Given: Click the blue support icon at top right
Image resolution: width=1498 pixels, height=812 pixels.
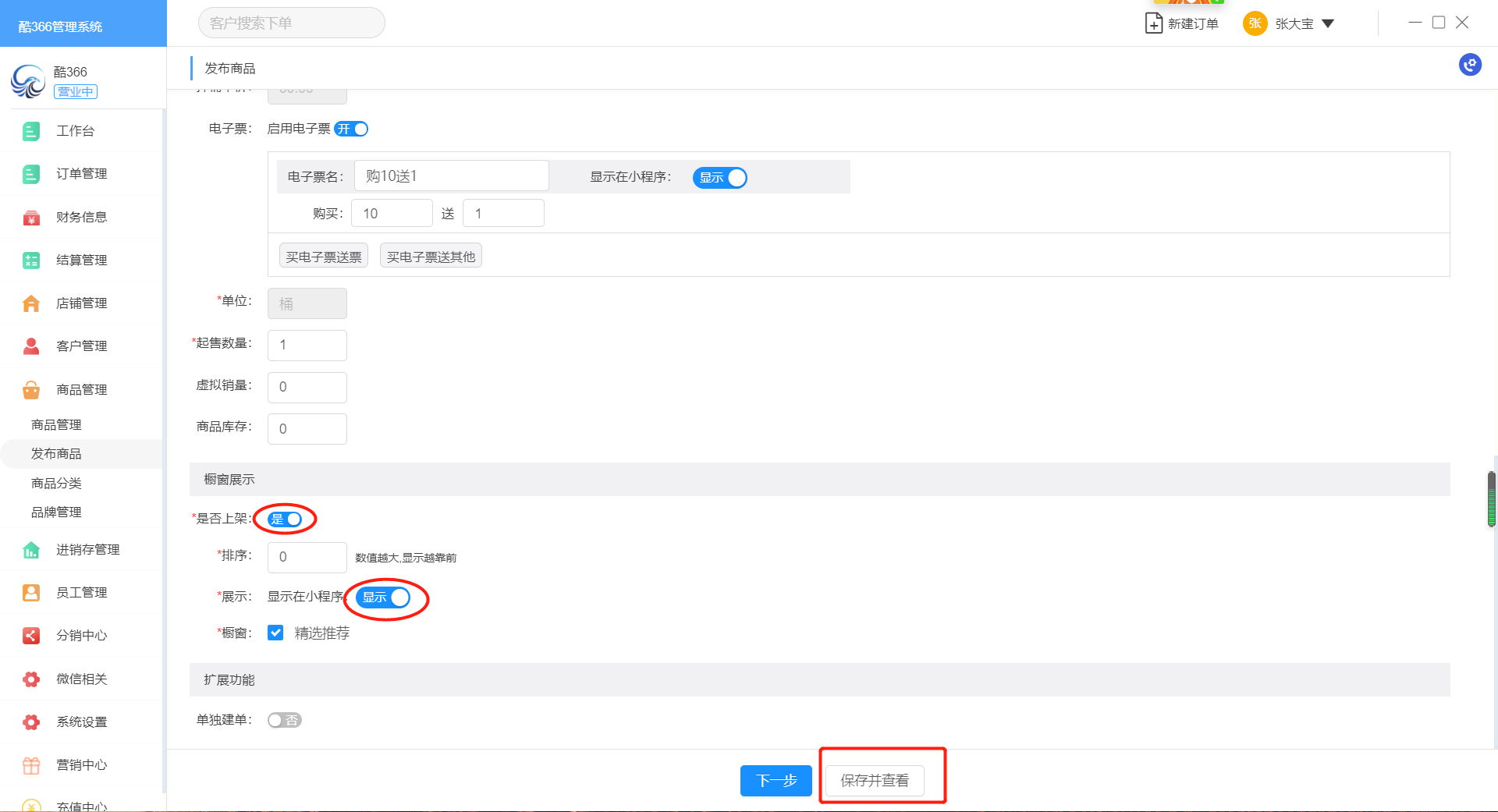Looking at the screenshot, I should [1470, 65].
